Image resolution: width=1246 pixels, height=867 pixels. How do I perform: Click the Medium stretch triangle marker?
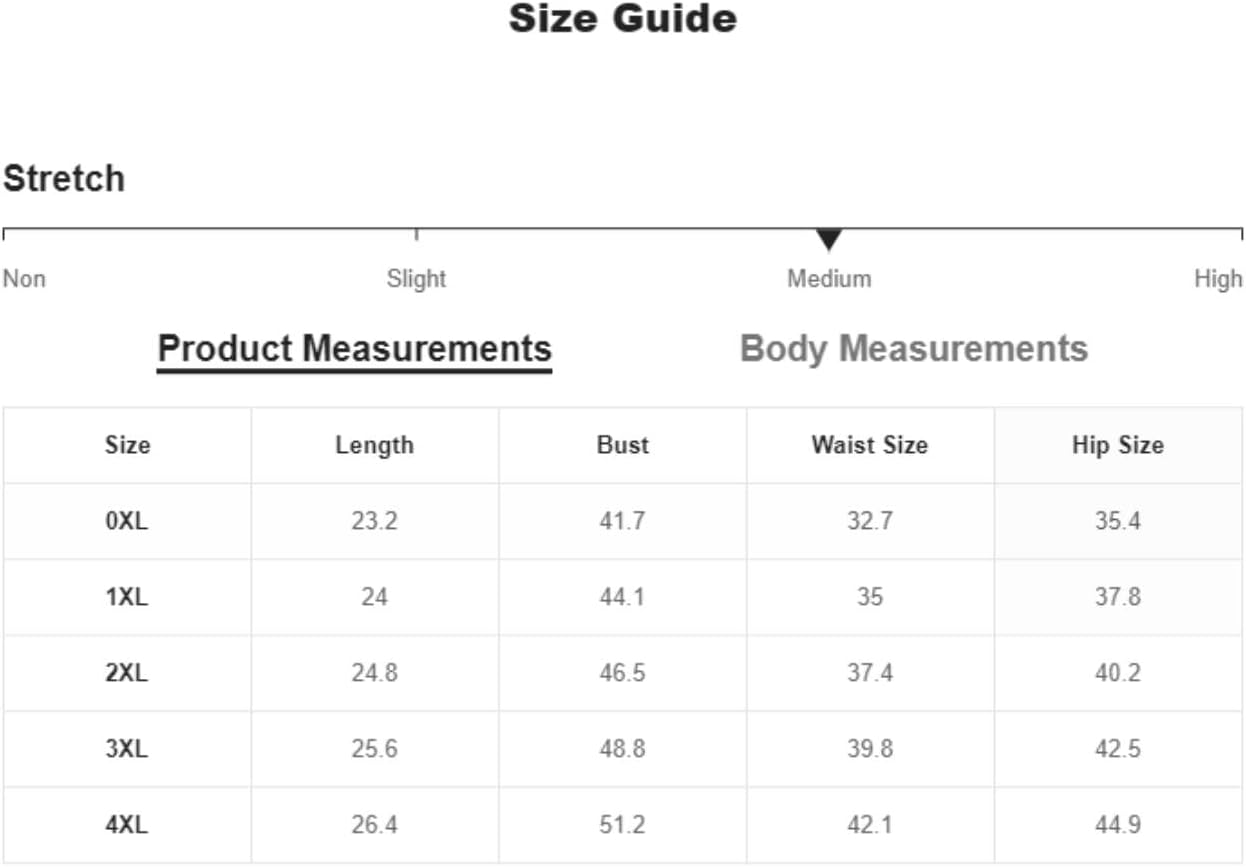828,240
